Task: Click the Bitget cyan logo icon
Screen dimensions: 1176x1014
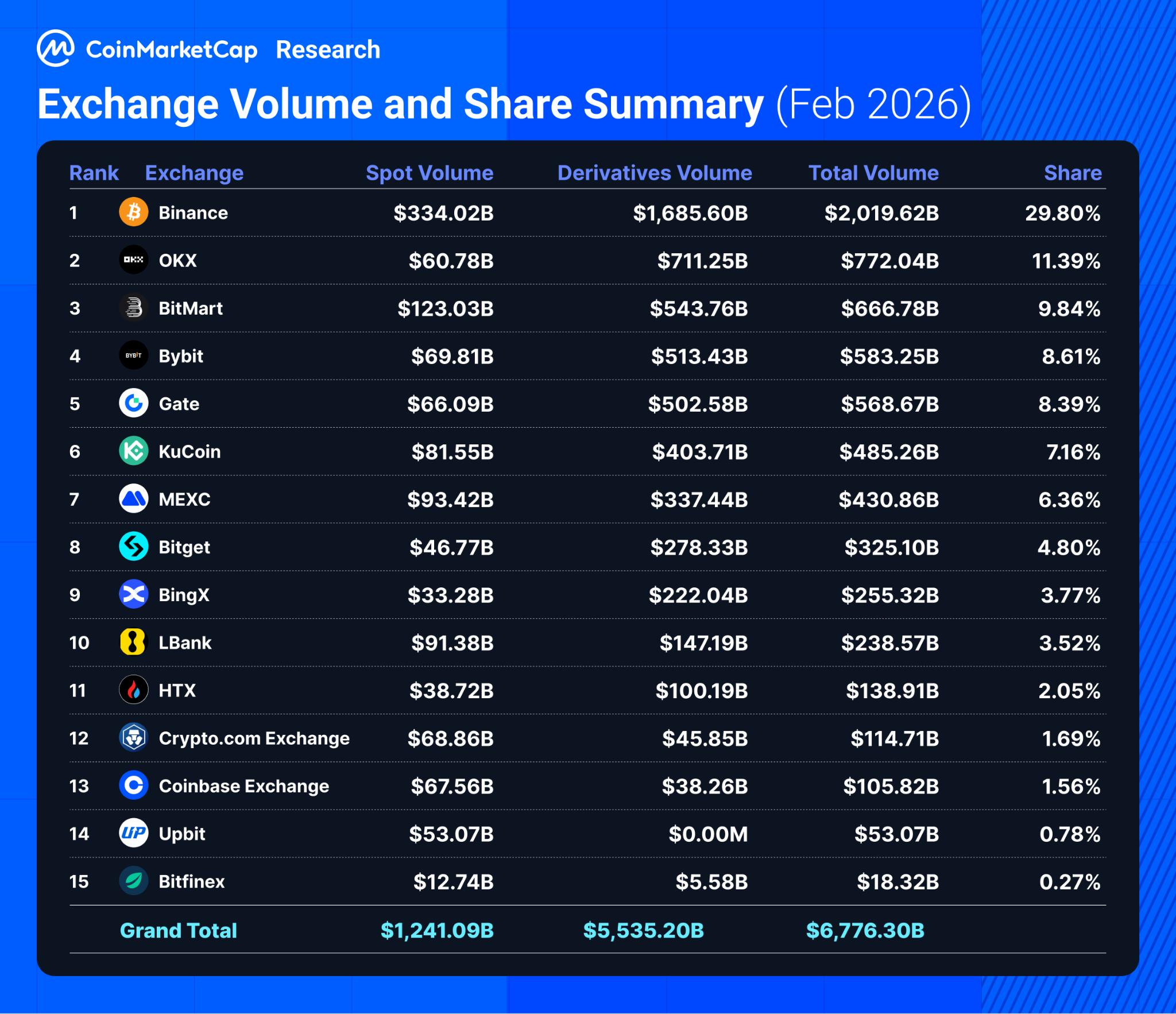Action: pos(134,546)
